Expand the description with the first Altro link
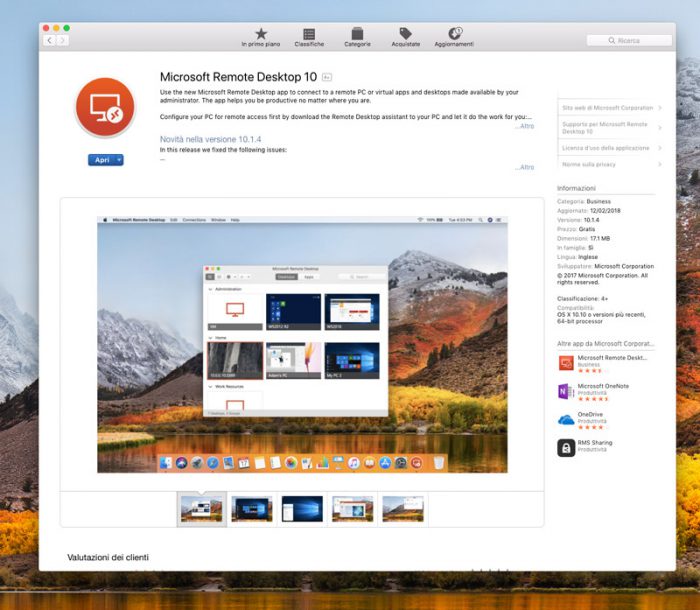 (x=525, y=126)
